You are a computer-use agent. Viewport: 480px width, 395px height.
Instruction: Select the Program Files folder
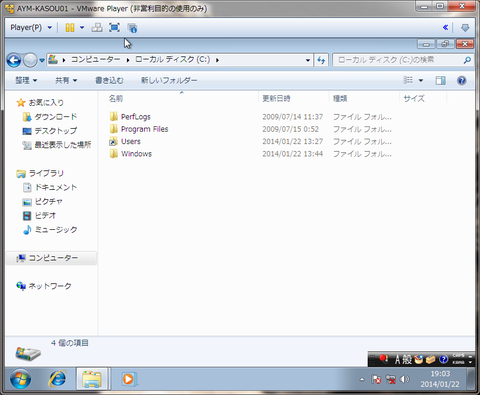tap(144, 129)
